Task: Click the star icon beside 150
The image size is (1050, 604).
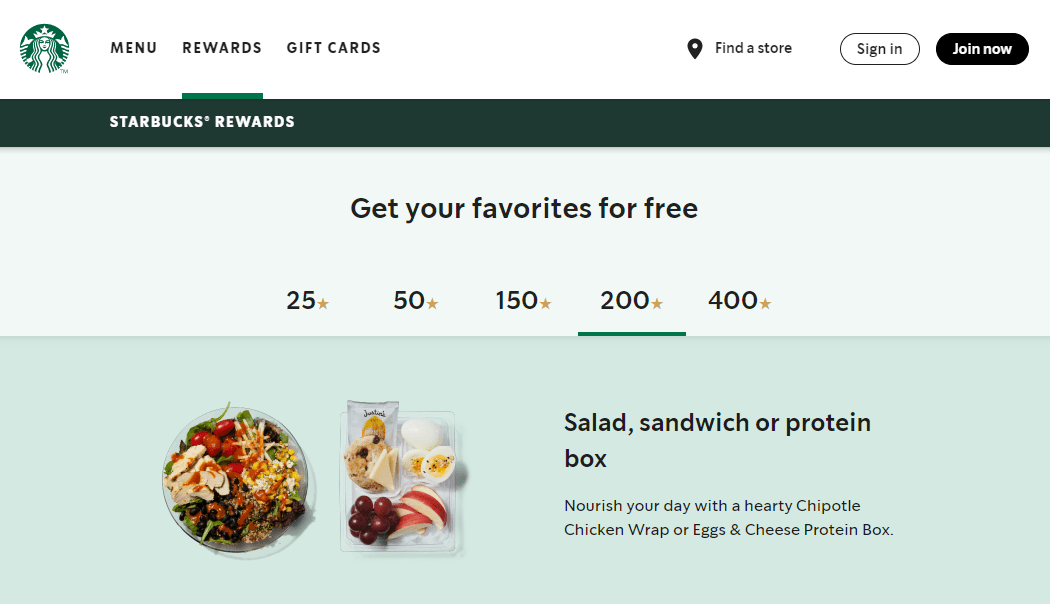Action: point(545,302)
